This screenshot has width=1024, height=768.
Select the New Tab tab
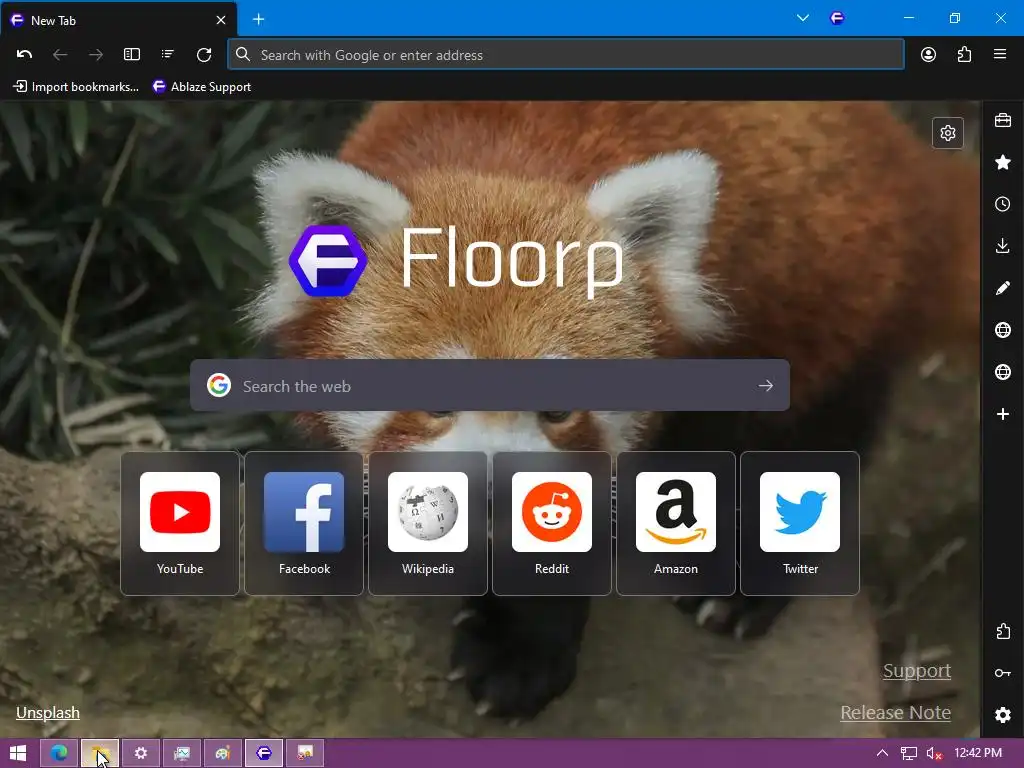coord(118,20)
